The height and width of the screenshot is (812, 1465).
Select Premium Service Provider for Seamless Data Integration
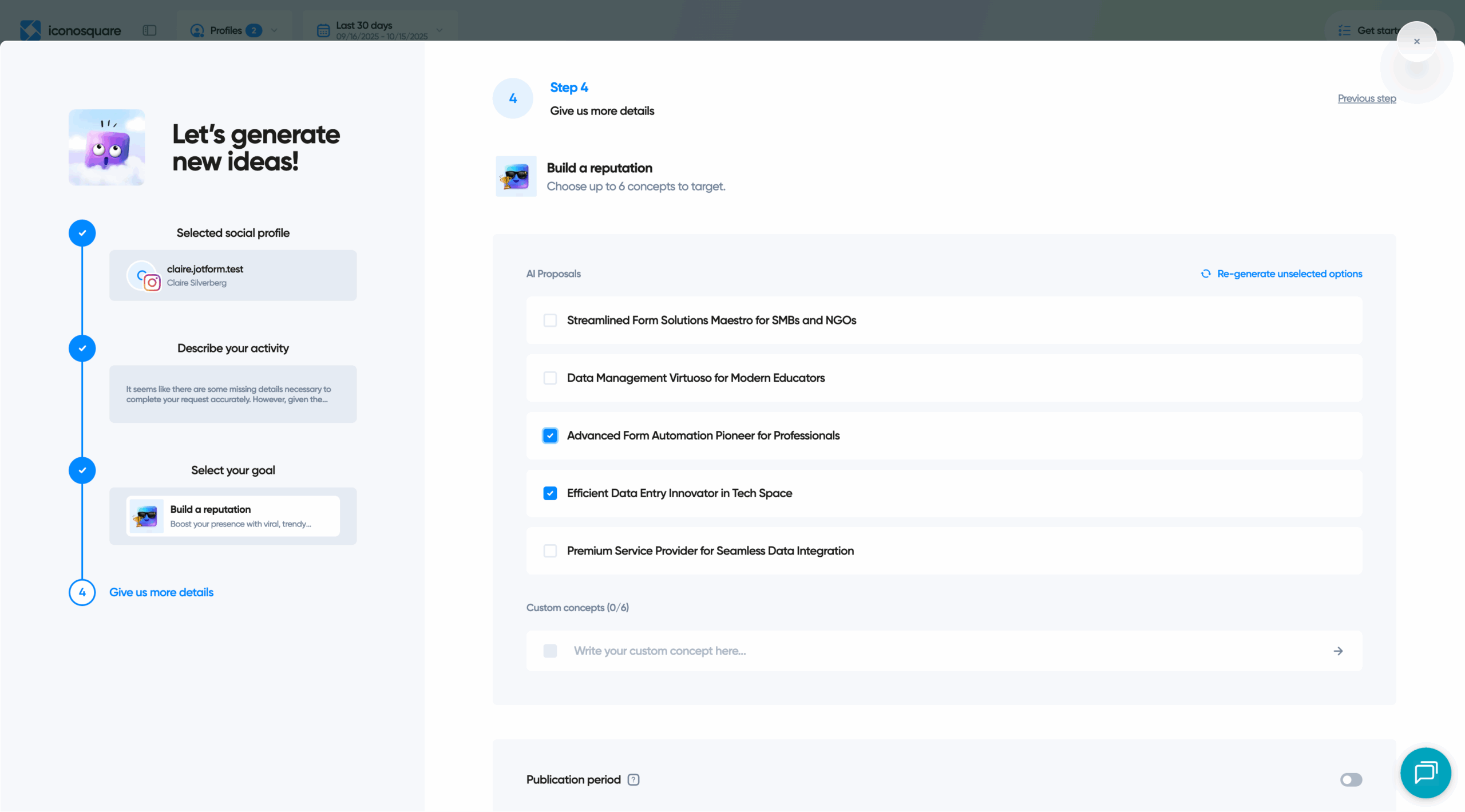(550, 550)
